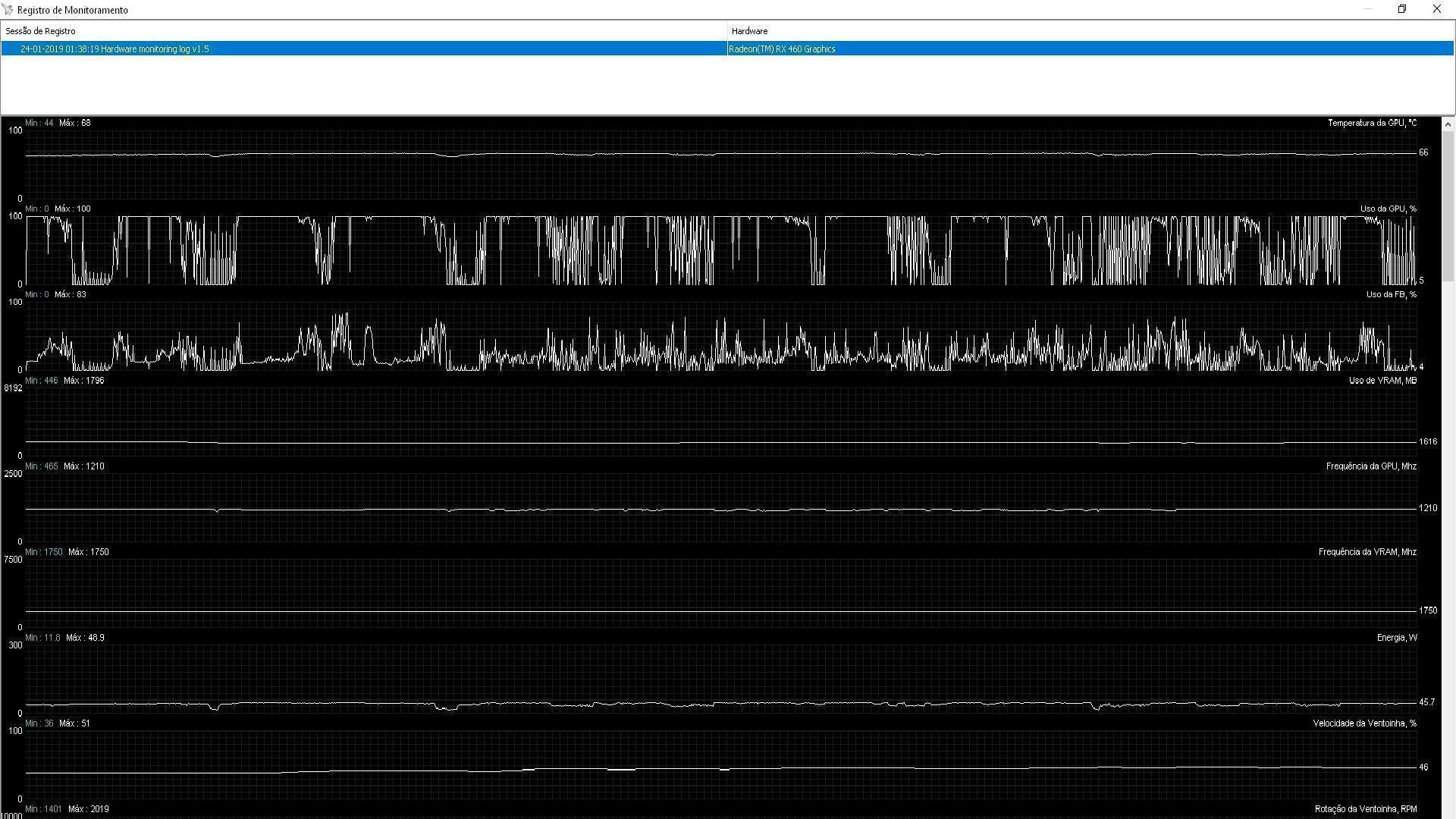1456x819 pixels.
Task: Click the Sessão de Registro column header
Action: click(364, 31)
